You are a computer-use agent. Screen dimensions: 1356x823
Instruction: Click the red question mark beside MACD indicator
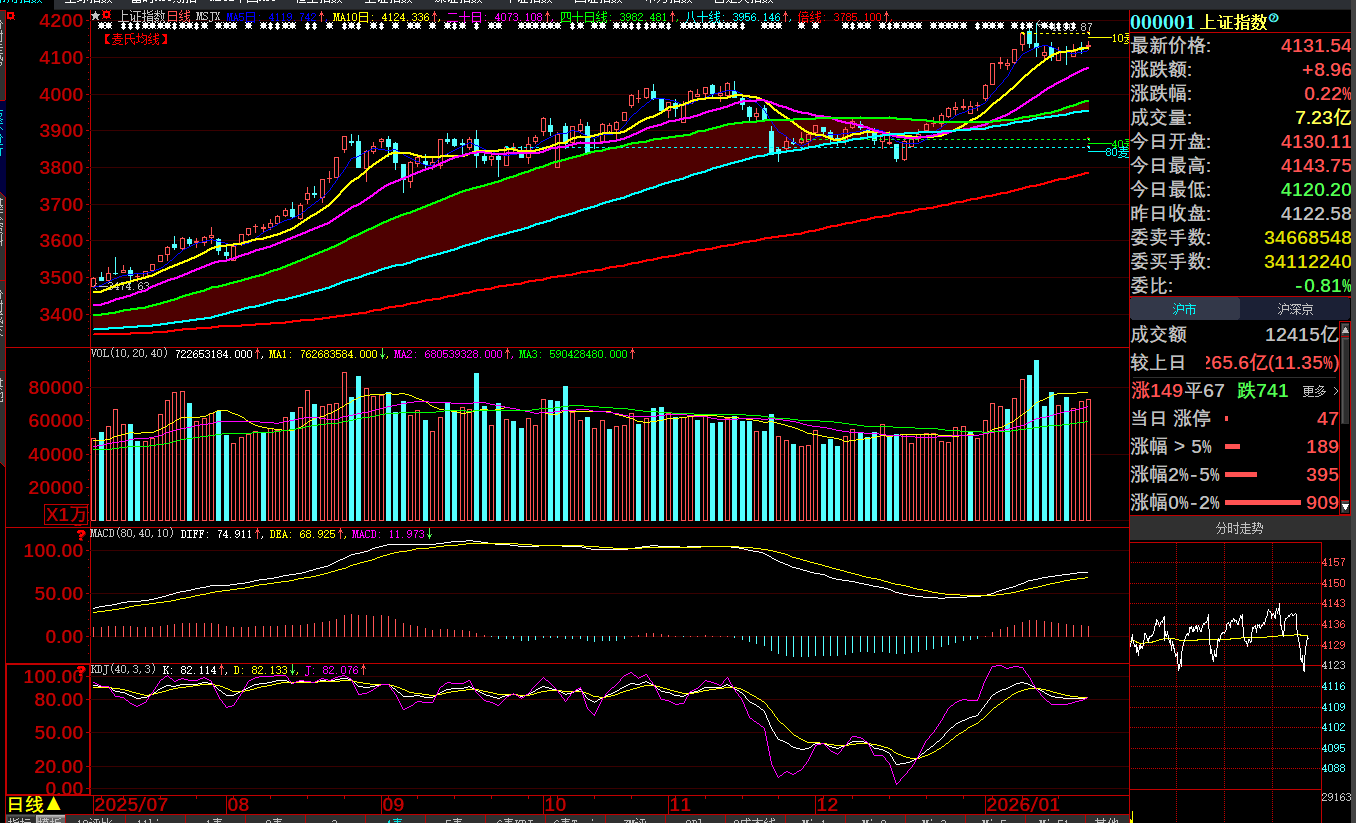pos(82,535)
